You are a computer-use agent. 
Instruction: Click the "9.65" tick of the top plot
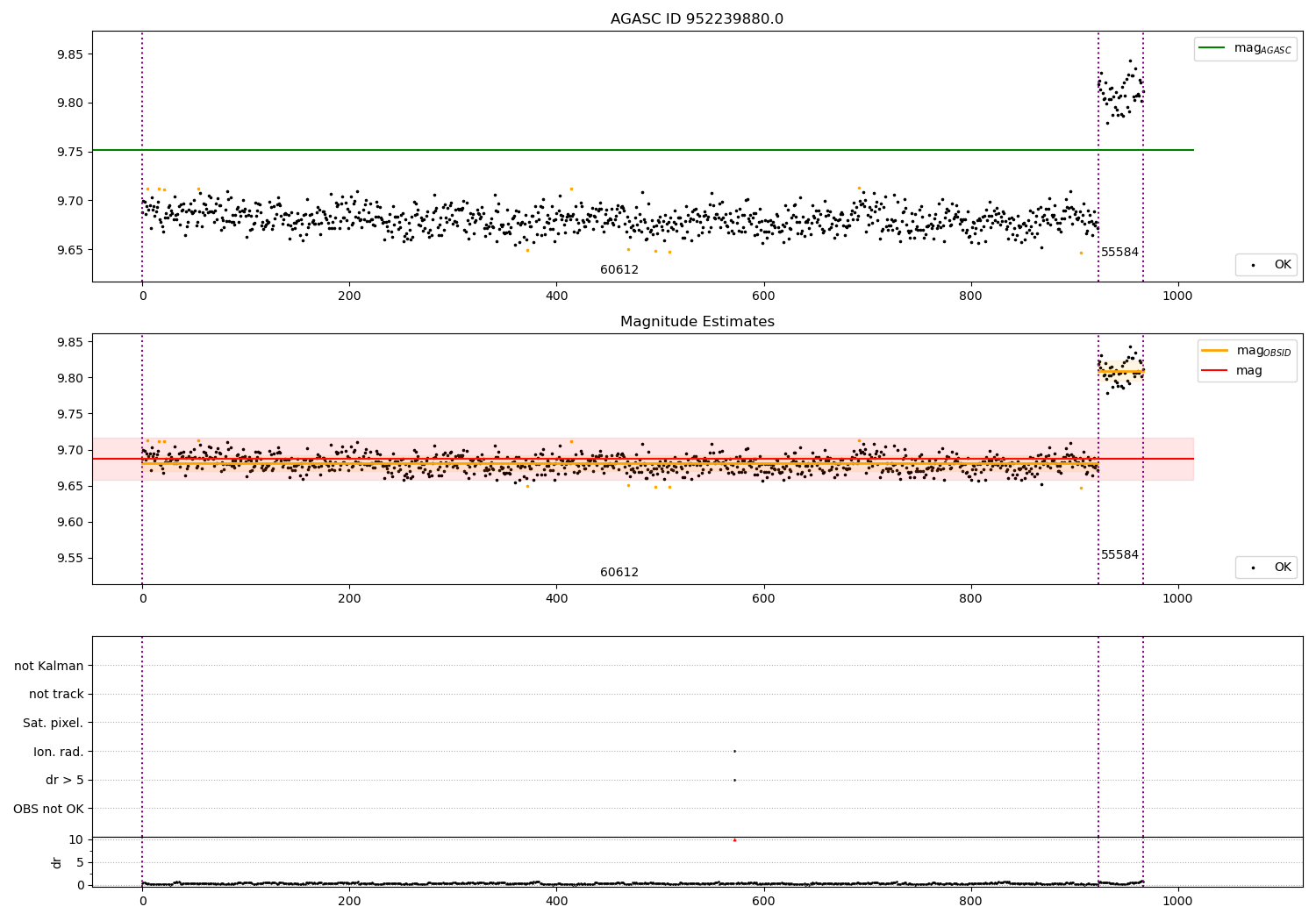(x=69, y=250)
